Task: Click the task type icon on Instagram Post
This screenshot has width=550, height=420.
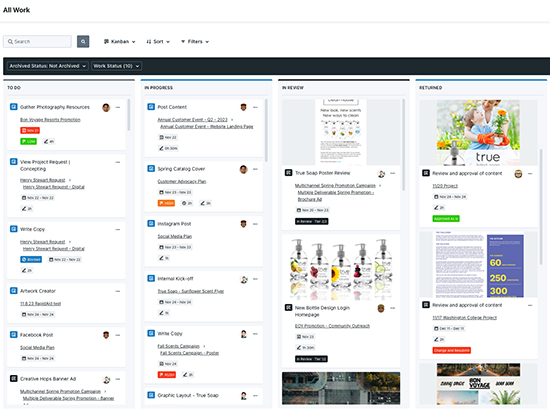Action: [x=151, y=224]
